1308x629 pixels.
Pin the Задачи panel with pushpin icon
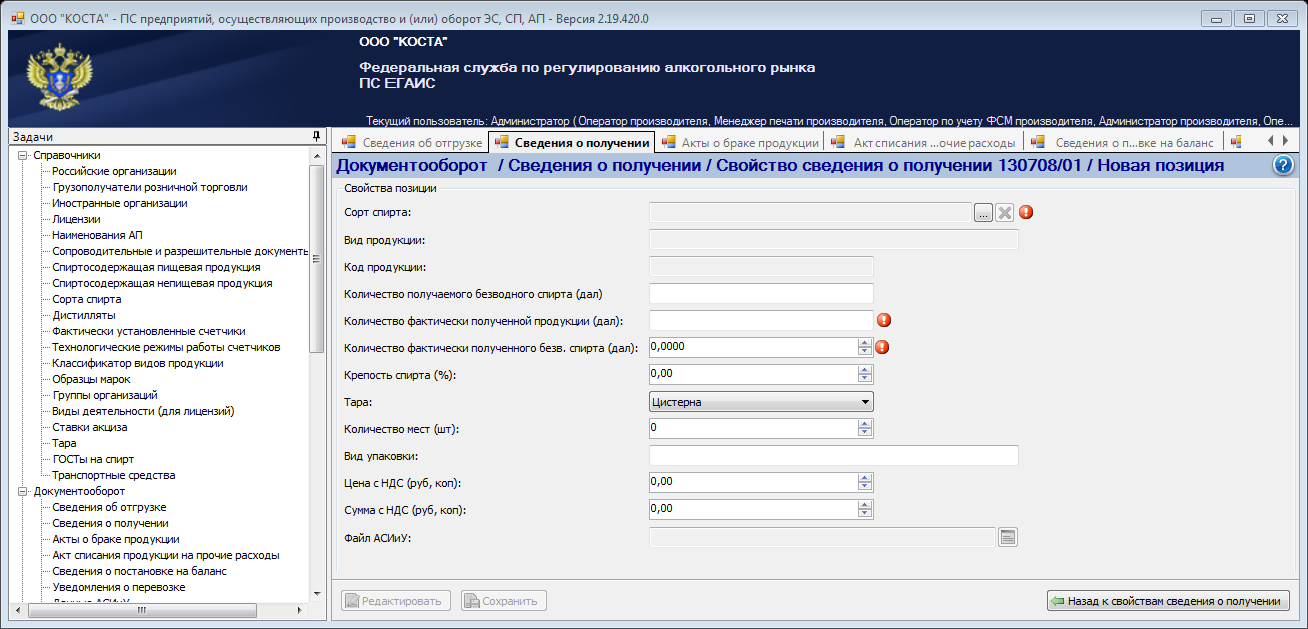316,136
